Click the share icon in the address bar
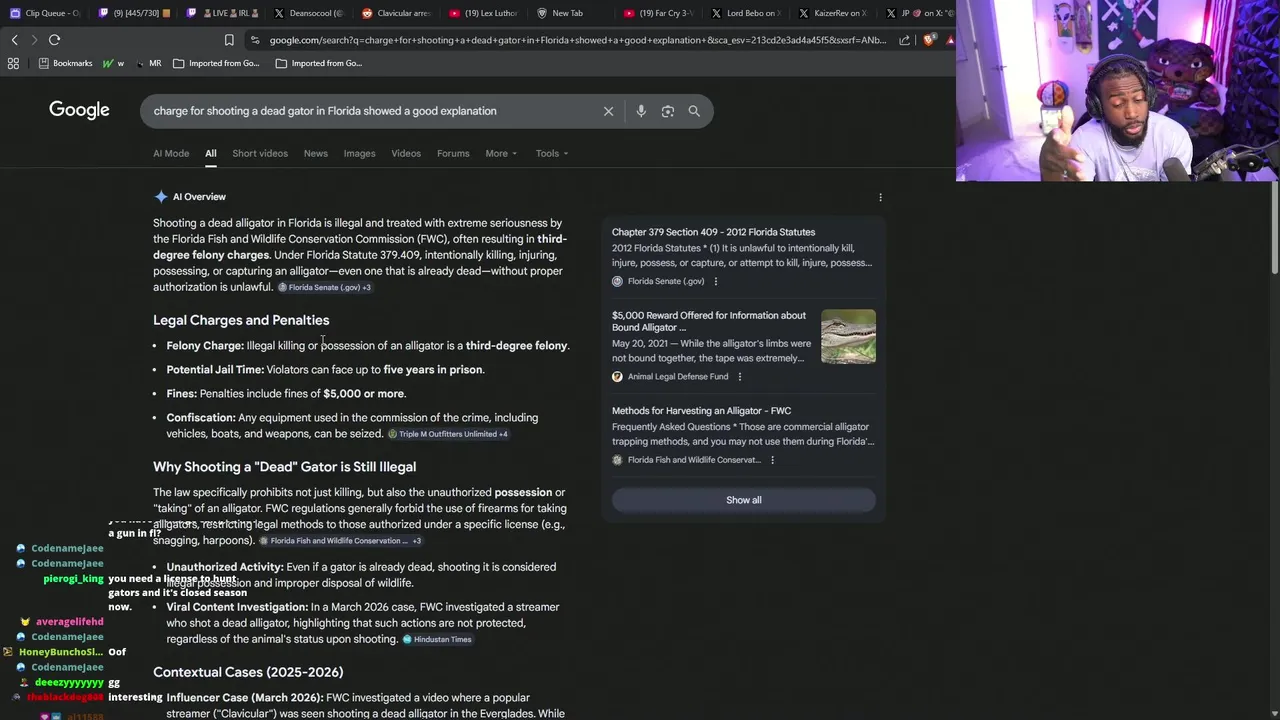The image size is (1280, 720). click(905, 40)
